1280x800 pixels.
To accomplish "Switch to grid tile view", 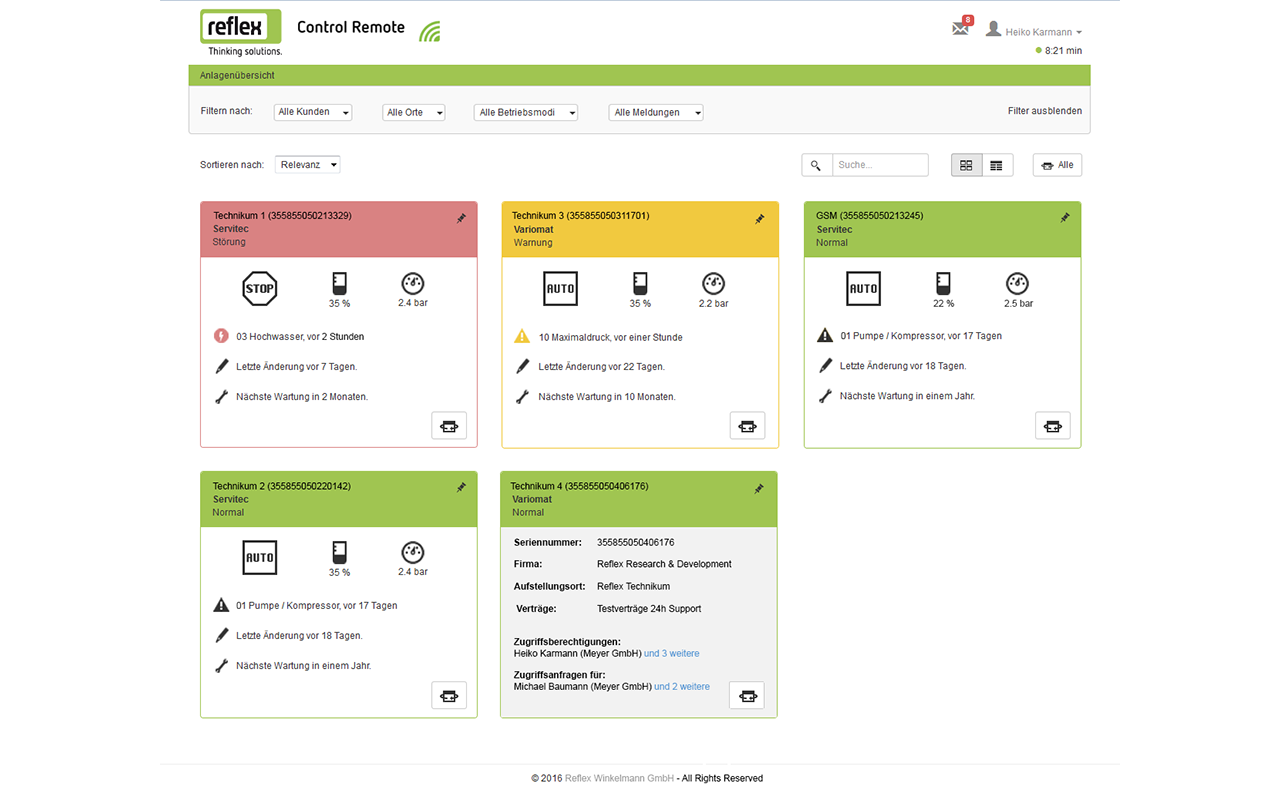I will 966,165.
